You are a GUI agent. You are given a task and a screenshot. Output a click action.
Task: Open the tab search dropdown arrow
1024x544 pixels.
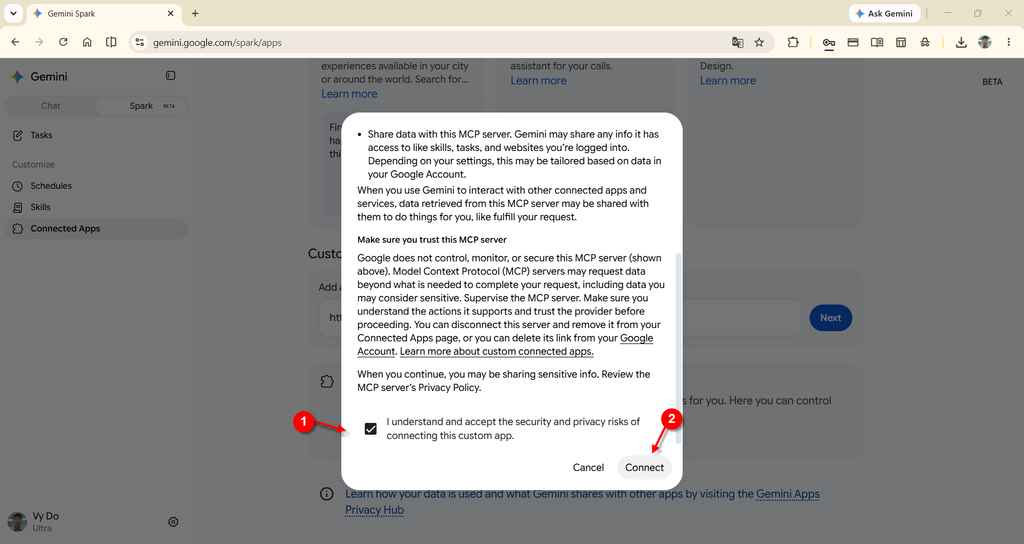tap(13, 13)
